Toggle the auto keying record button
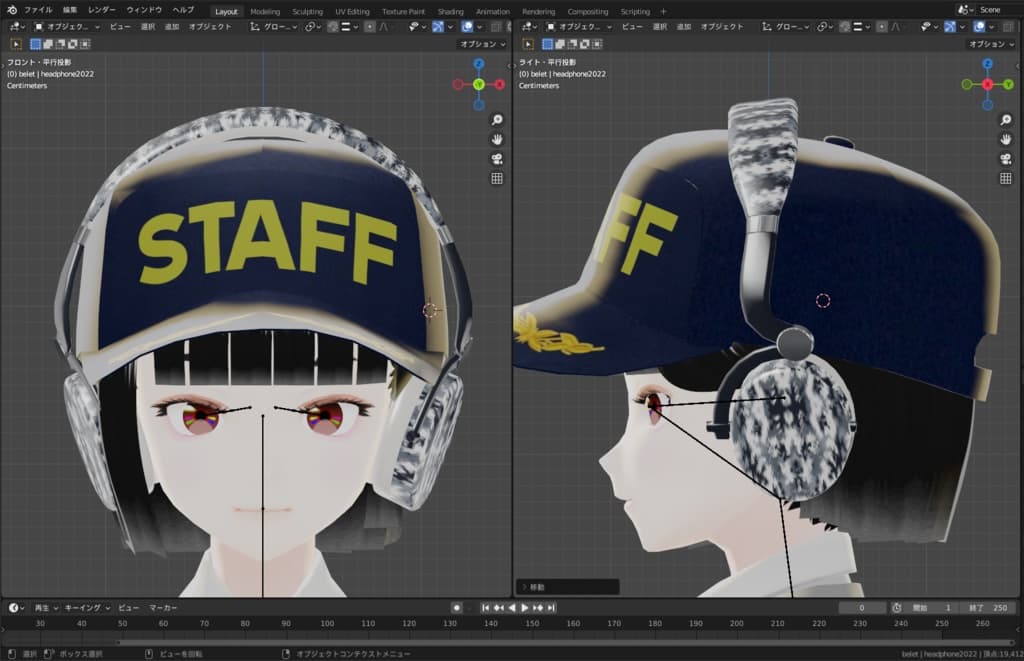Viewport: 1024px width, 661px height. click(456, 608)
